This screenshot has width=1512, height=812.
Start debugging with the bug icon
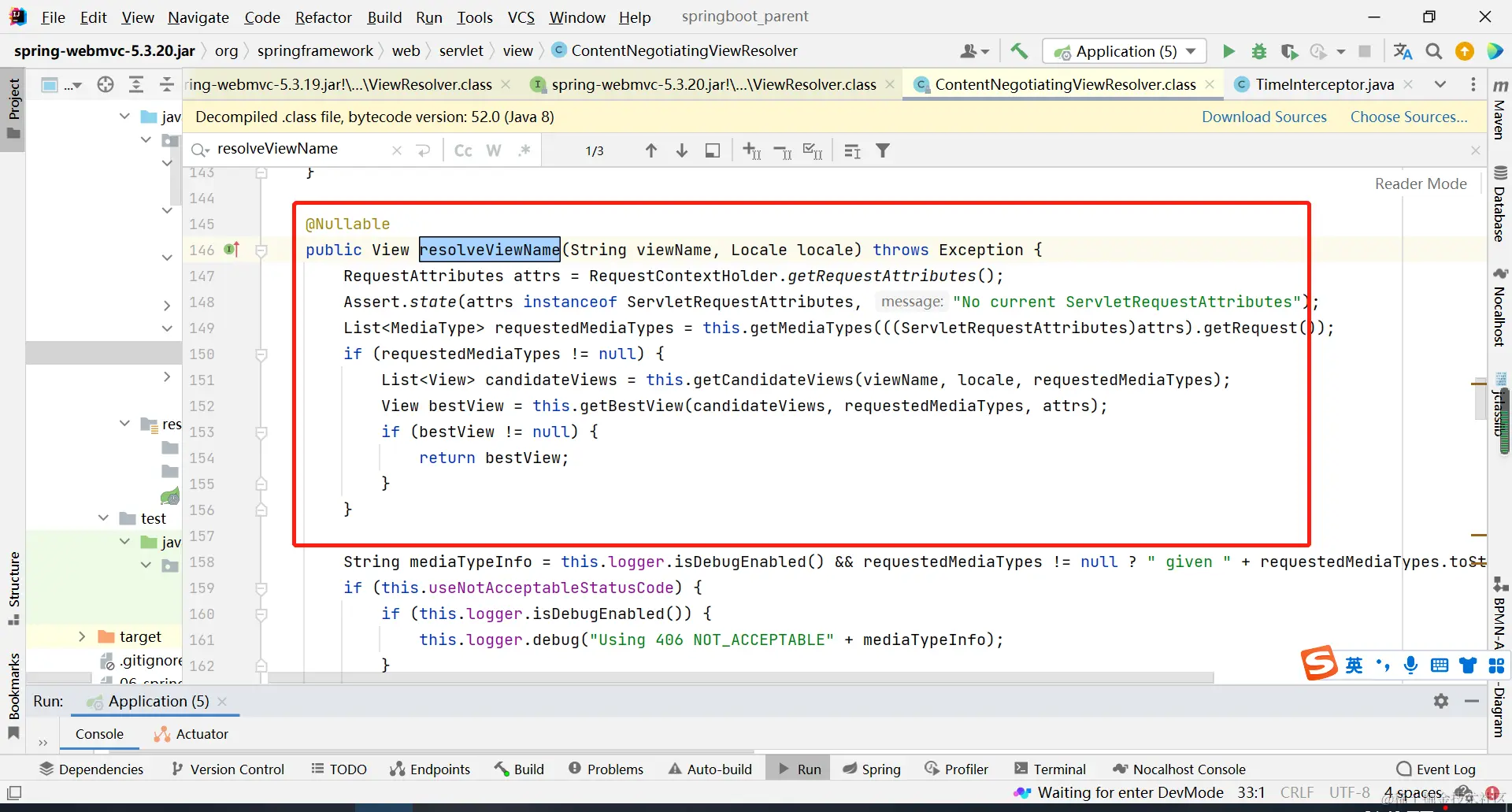tap(1259, 52)
